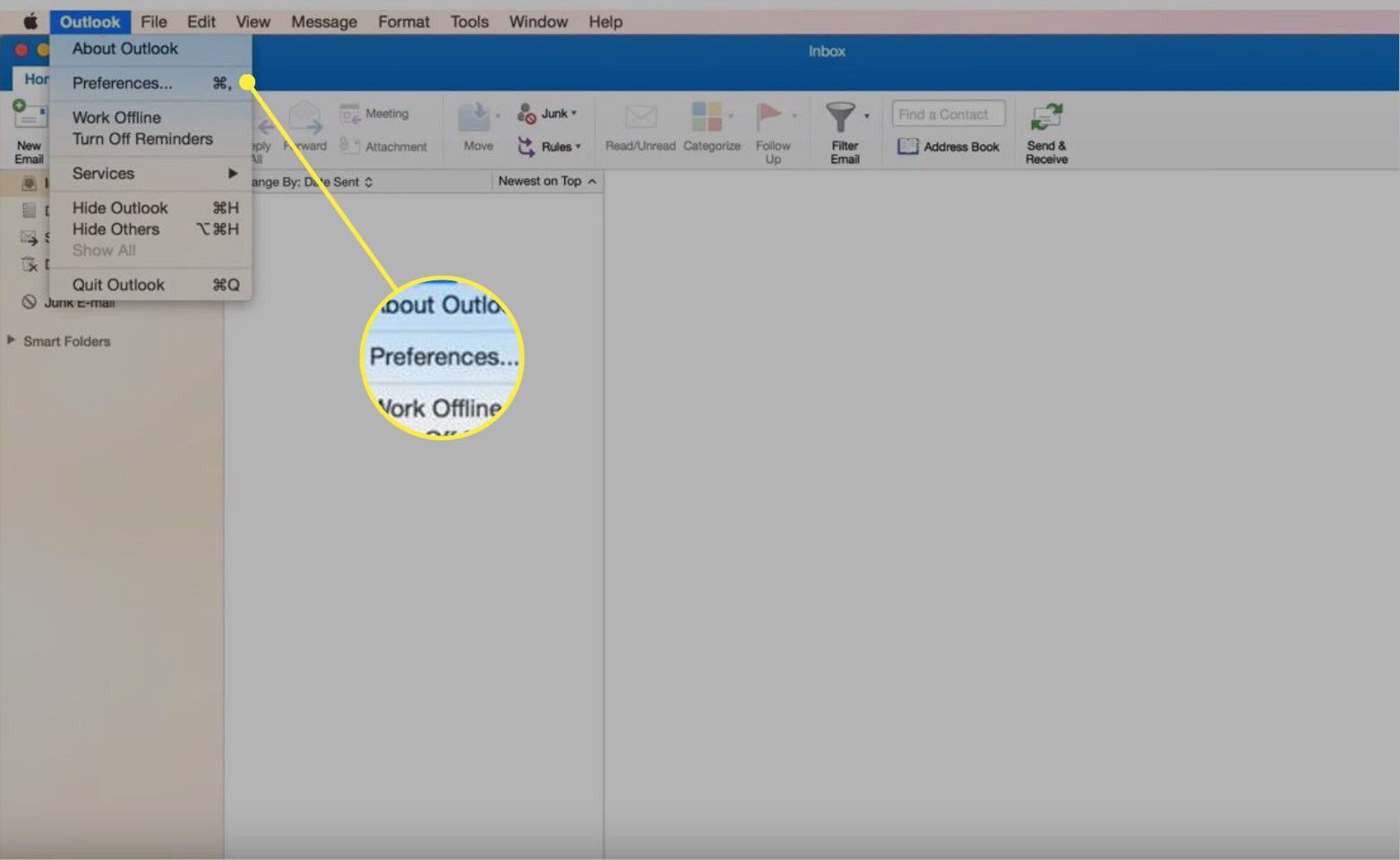Open the Message menu
Screen dimensions: 1400x860
tap(323, 21)
